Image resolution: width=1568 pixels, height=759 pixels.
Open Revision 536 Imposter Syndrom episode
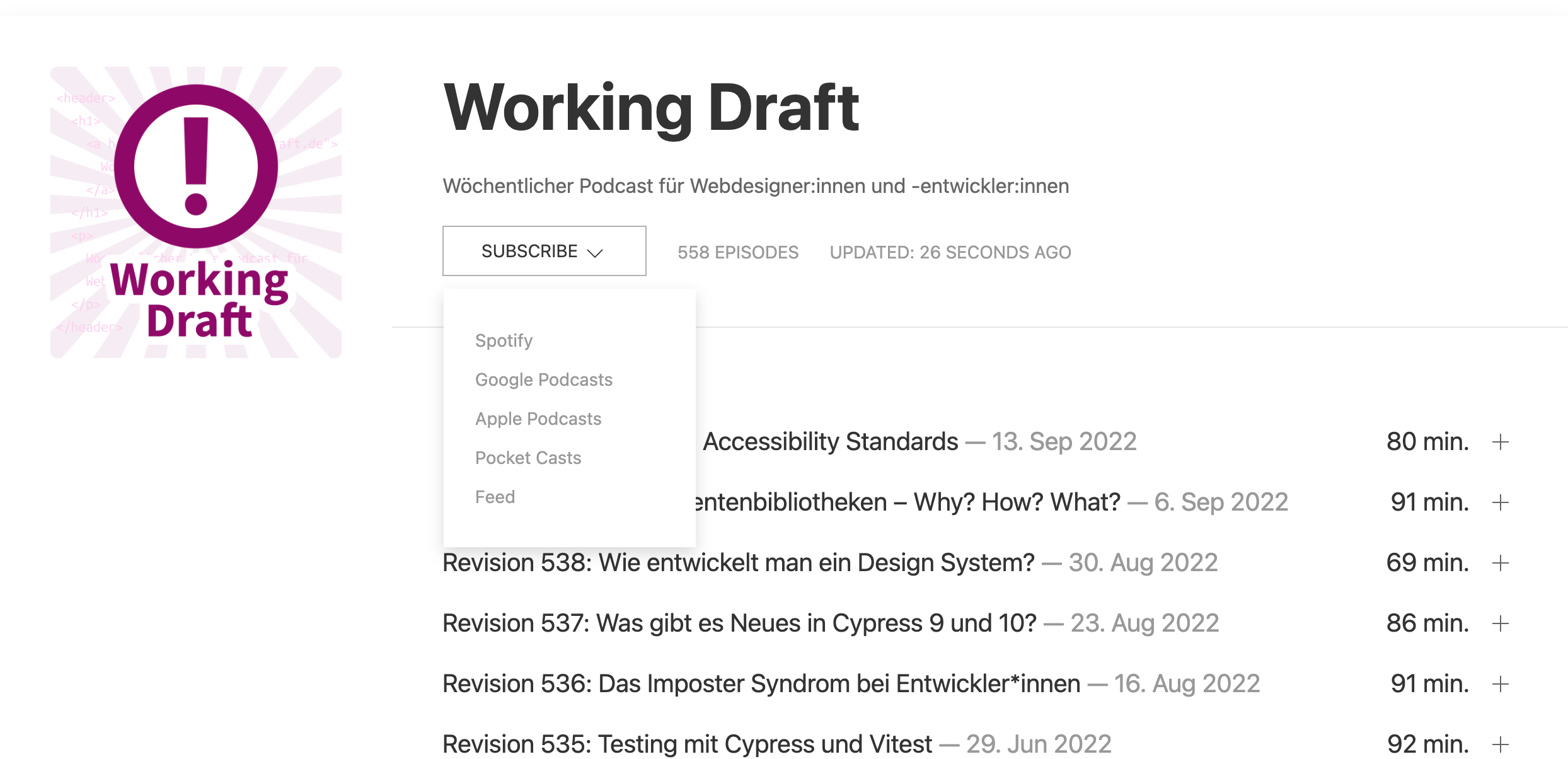click(x=761, y=683)
